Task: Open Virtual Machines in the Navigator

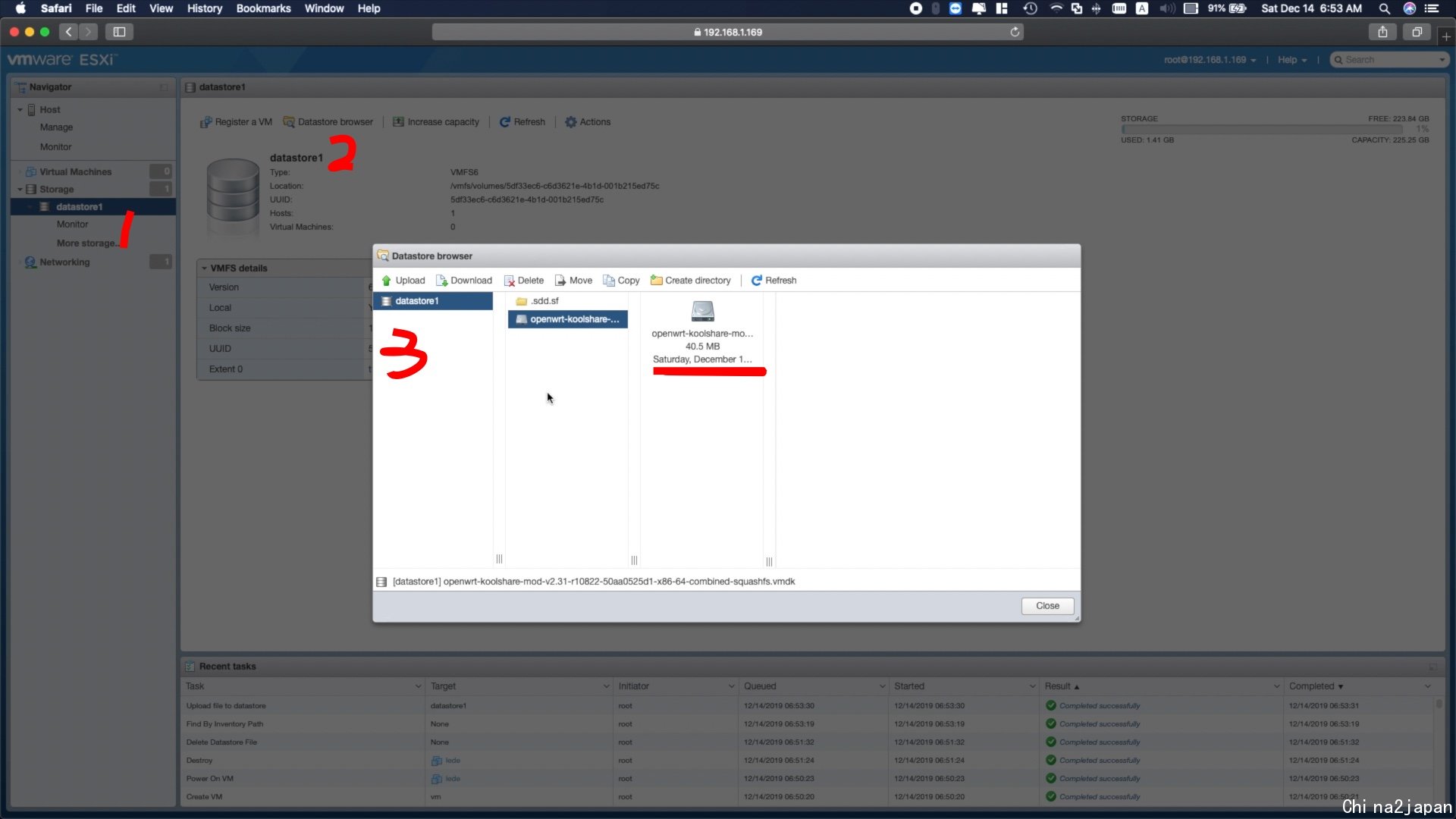Action: point(76,172)
